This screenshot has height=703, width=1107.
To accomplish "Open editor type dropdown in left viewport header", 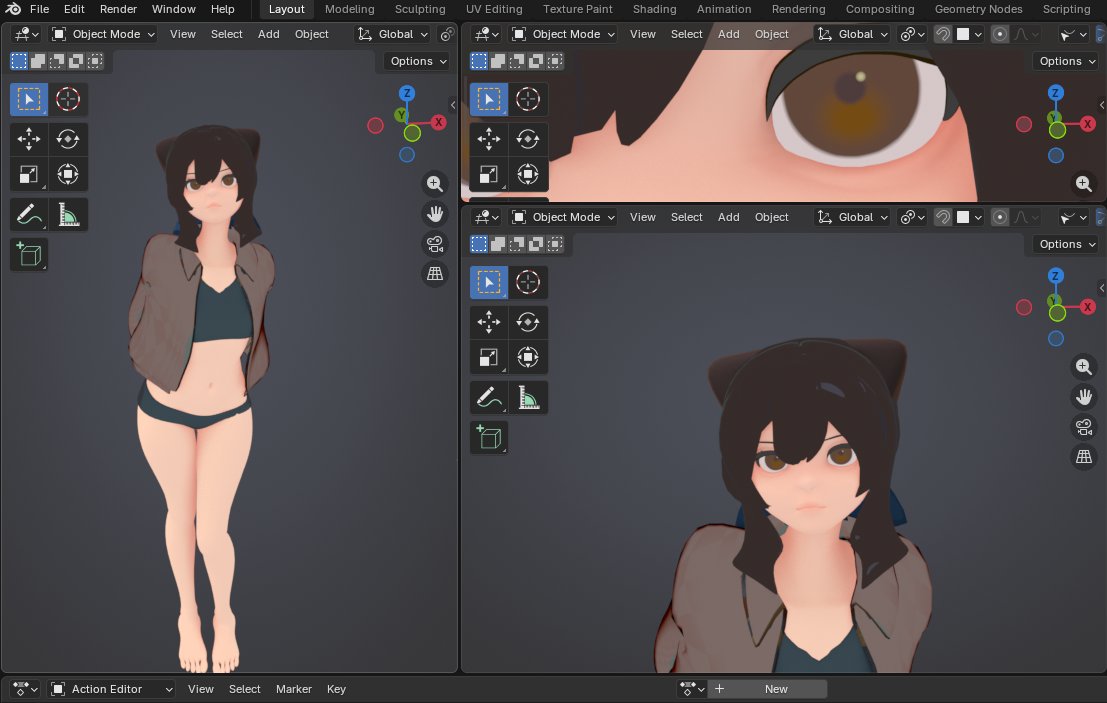I will pos(27,34).
